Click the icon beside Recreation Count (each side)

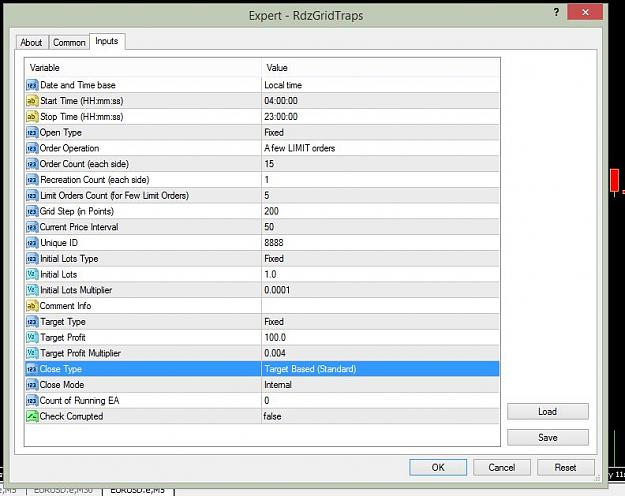pyautogui.click(x=32, y=180)
